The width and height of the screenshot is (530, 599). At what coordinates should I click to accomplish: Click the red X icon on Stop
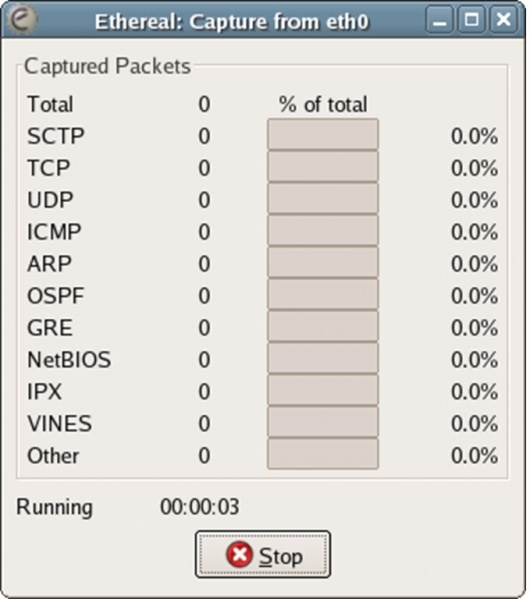239,555
